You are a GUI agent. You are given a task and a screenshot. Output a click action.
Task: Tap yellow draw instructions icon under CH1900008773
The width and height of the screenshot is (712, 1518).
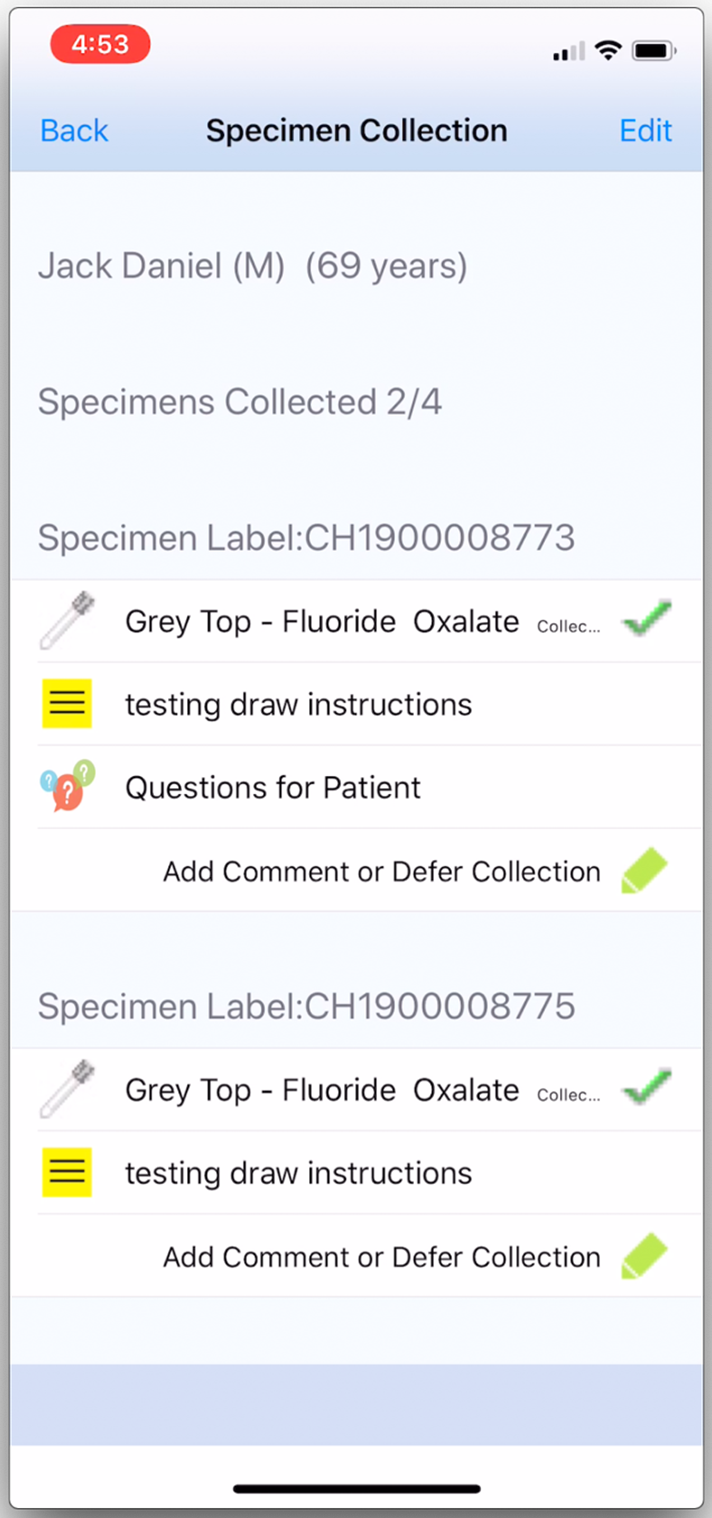[67, 704]
